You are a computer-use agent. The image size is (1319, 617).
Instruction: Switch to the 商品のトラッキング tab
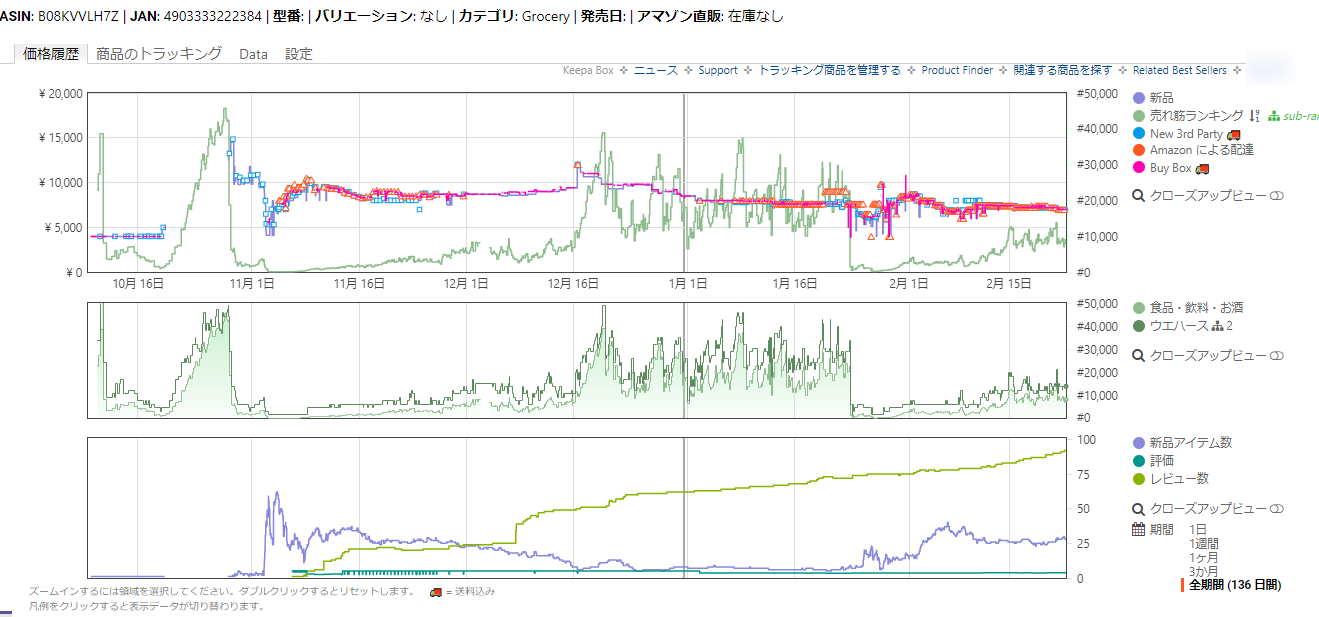coord(159,54)
